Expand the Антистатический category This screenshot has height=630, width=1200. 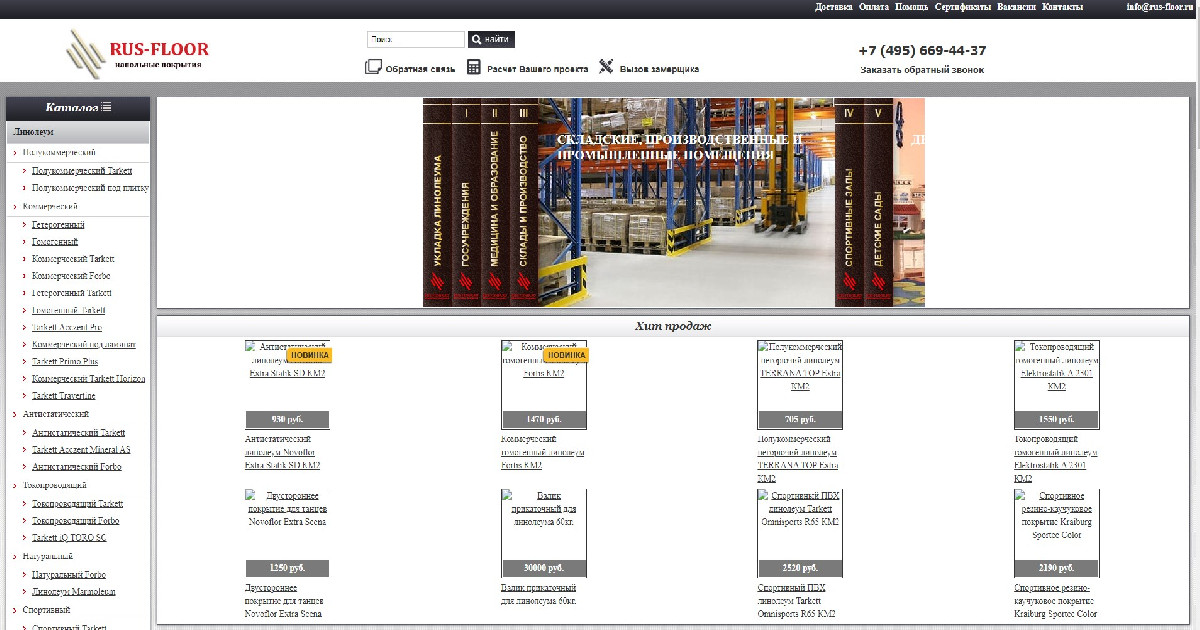coord(56,414)
